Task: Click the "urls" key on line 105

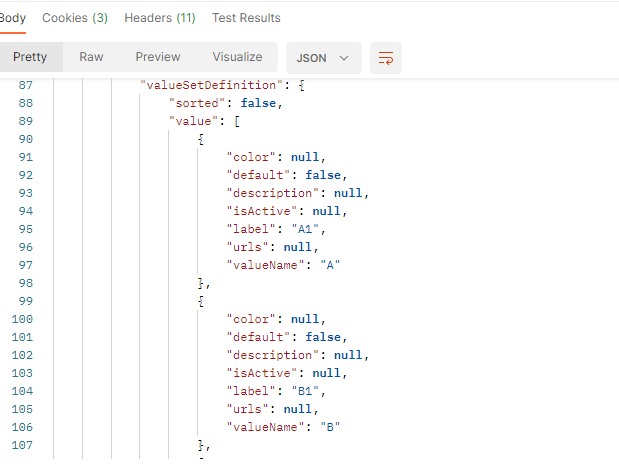Action: (248, 410)
